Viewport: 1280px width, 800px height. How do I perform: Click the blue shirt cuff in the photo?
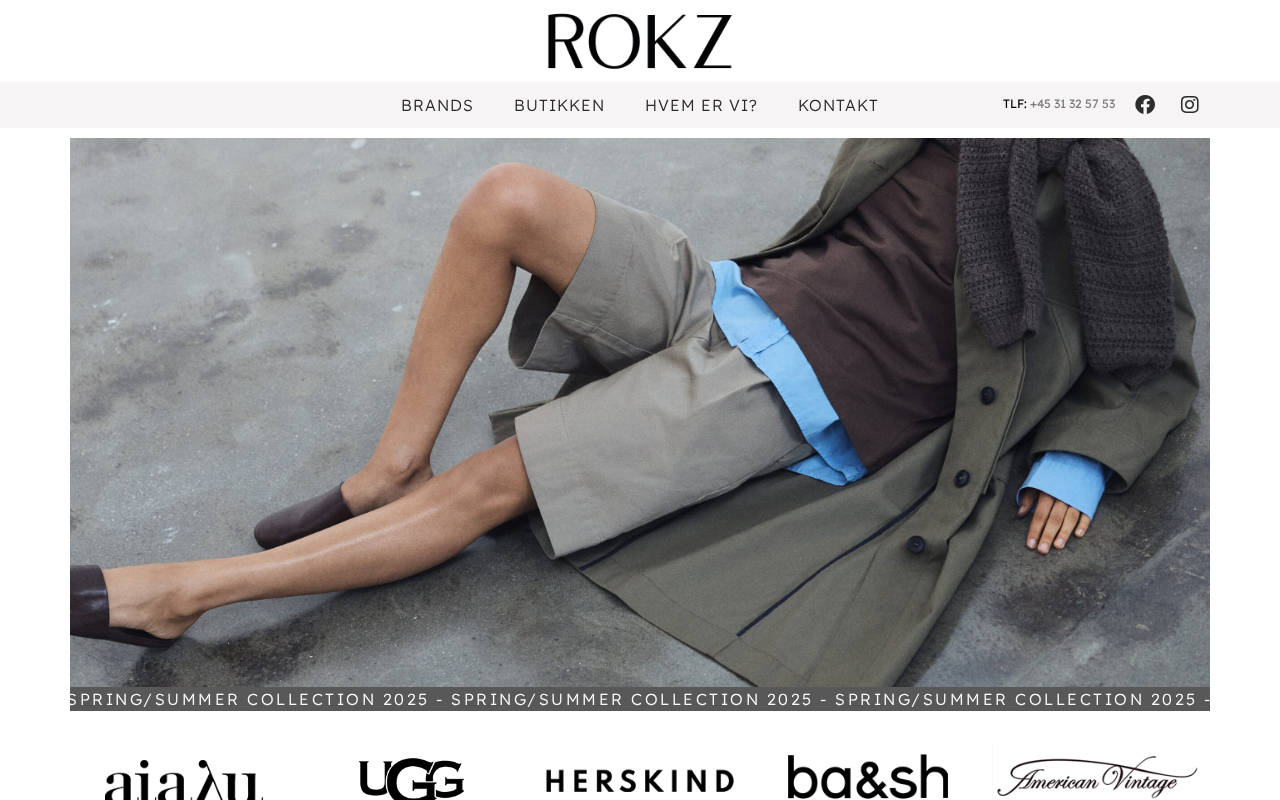[1065, 483]
